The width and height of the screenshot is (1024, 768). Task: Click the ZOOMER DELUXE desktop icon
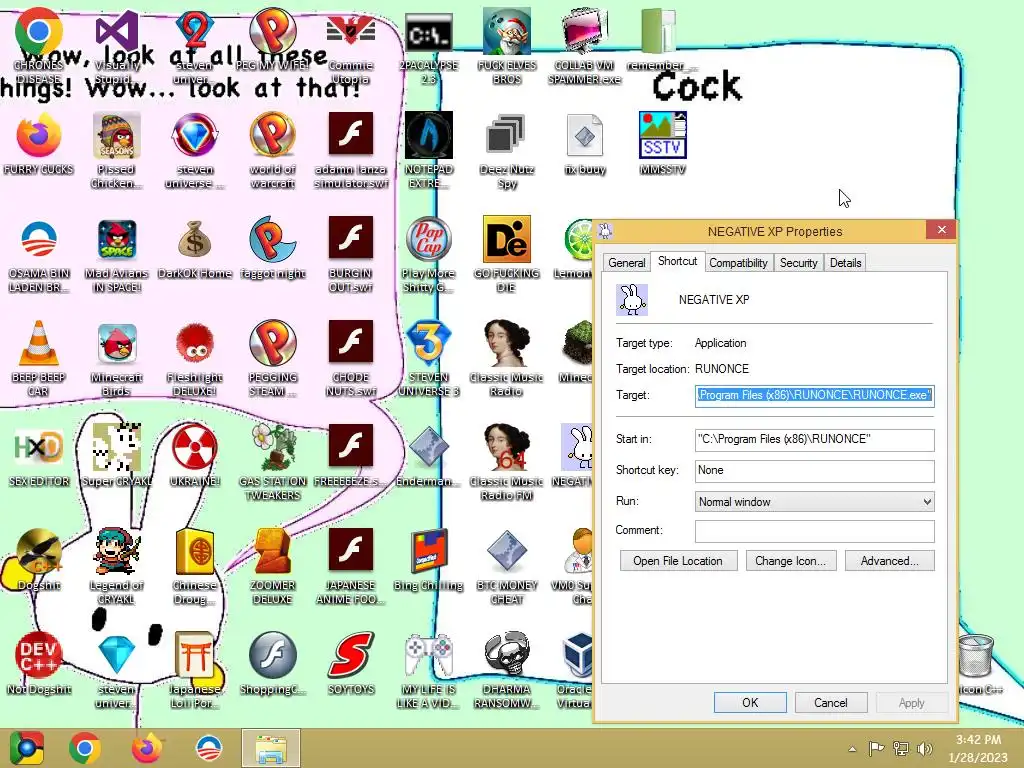(x=272, y=552)
